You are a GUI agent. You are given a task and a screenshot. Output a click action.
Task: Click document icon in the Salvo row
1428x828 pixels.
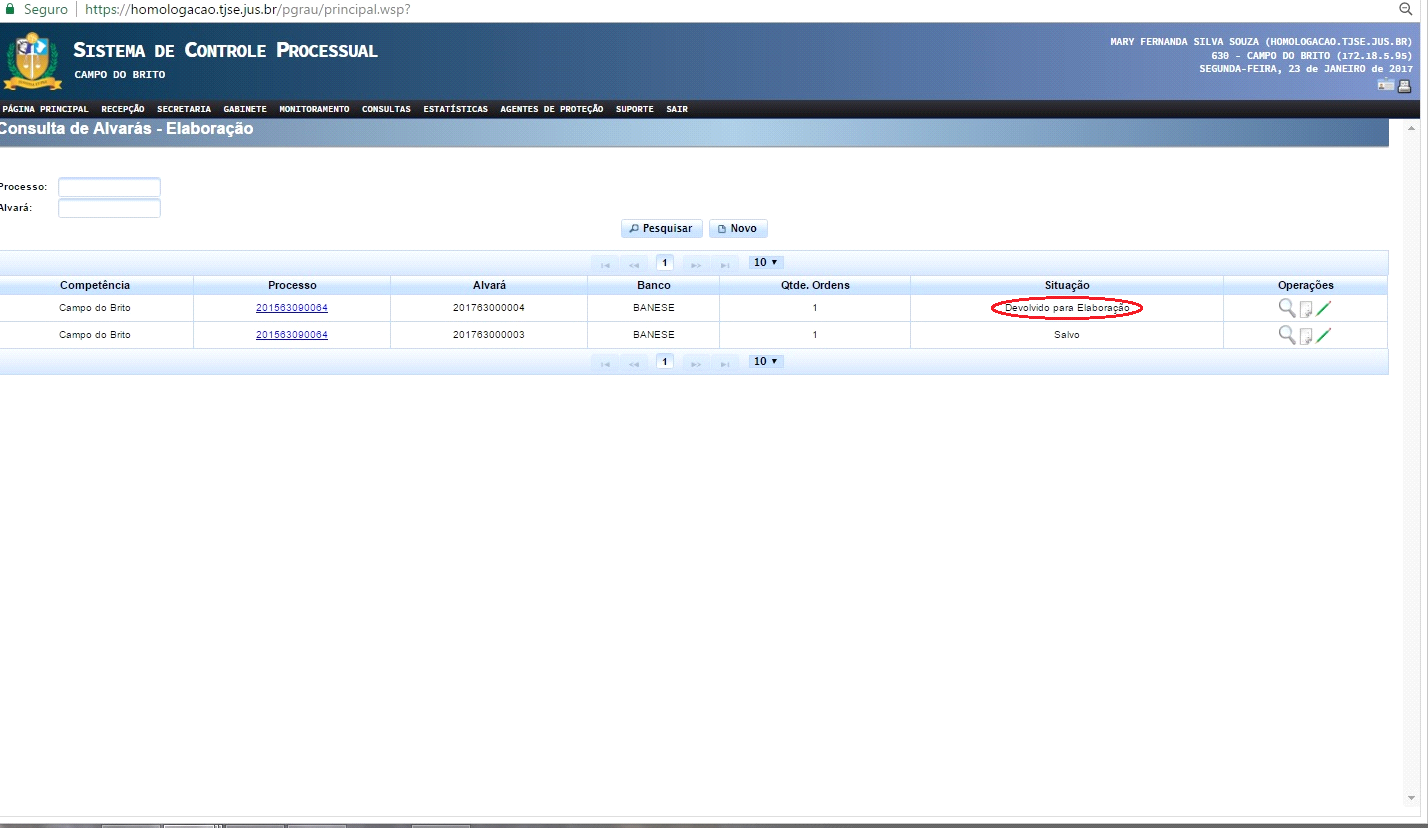(x=1306, y=336)
